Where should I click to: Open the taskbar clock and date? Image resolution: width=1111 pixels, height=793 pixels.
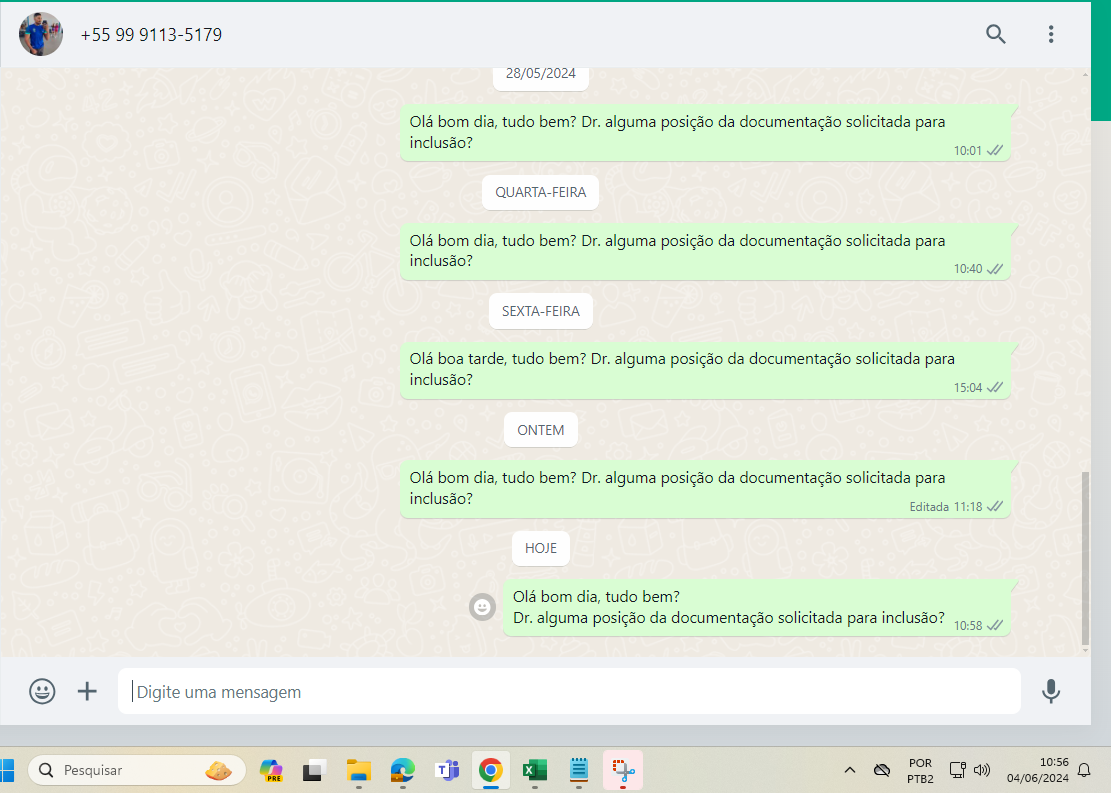tap(1038, 770)
